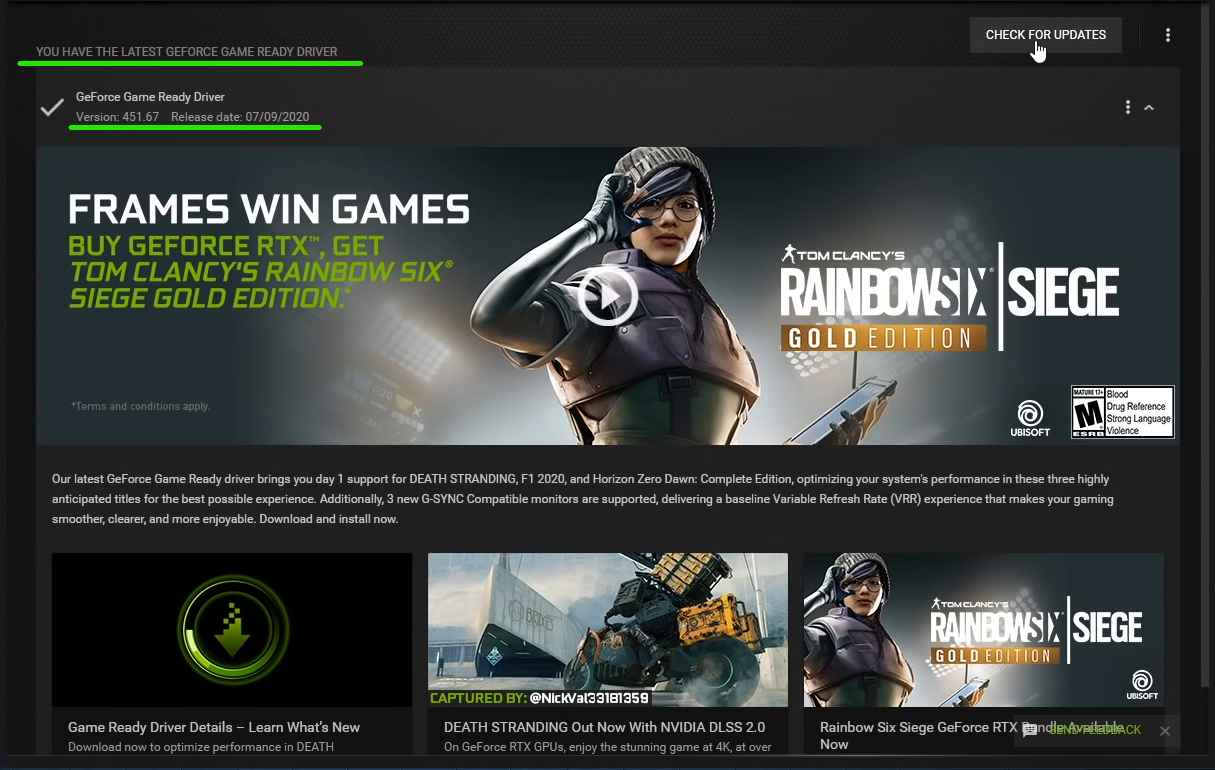Viewport: 1215px width, 770px height.
Task: Click YOU HAVE THE LATEST GEFORCE GAME READY DRIVER
Action: point(187,51)
